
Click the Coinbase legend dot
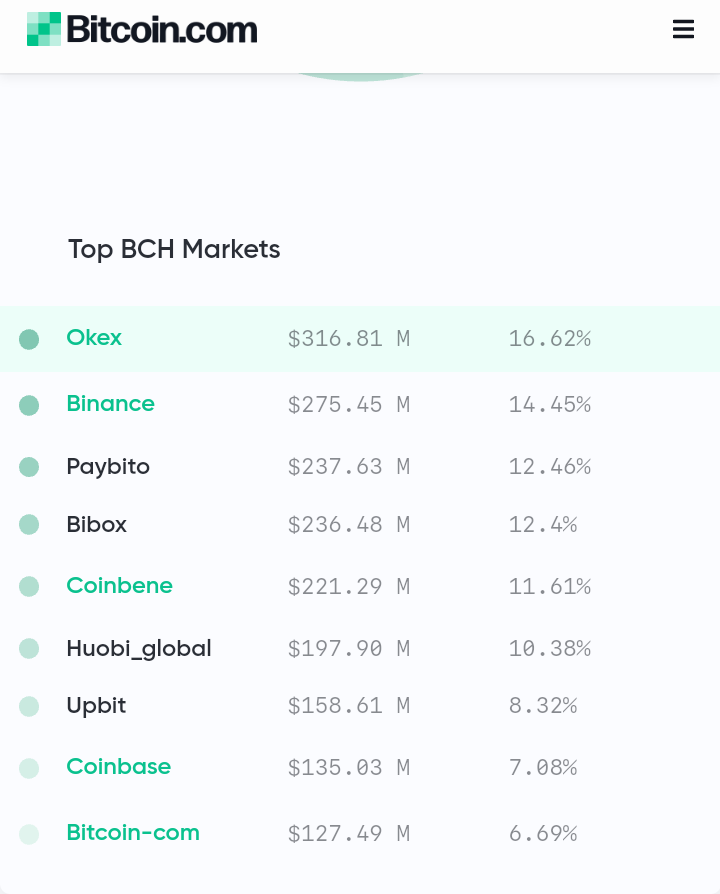[29, 768]
